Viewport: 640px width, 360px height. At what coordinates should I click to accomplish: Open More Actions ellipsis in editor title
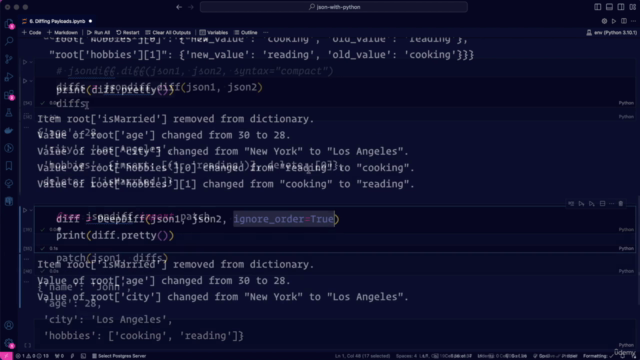[x=633, y=21]
